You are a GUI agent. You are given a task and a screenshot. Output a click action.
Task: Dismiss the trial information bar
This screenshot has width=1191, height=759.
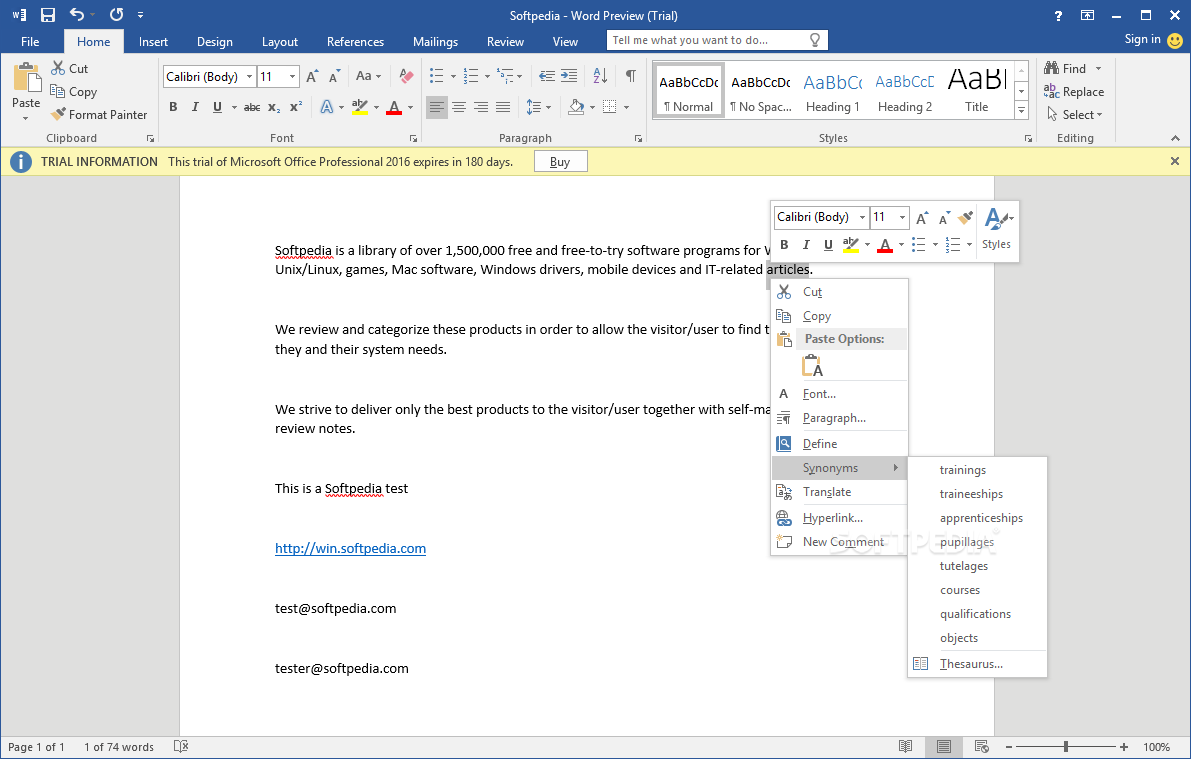(1175, 161)
